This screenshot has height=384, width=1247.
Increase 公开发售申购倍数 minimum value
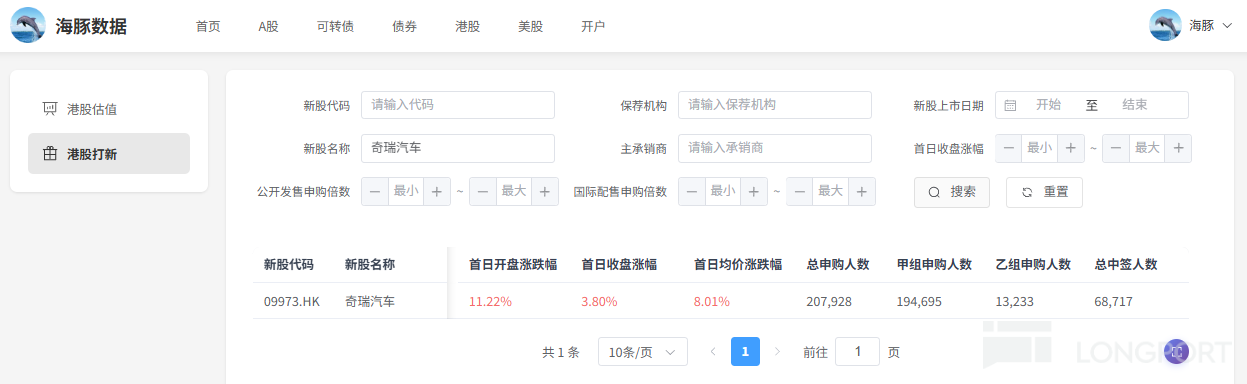tap(437, 191)
